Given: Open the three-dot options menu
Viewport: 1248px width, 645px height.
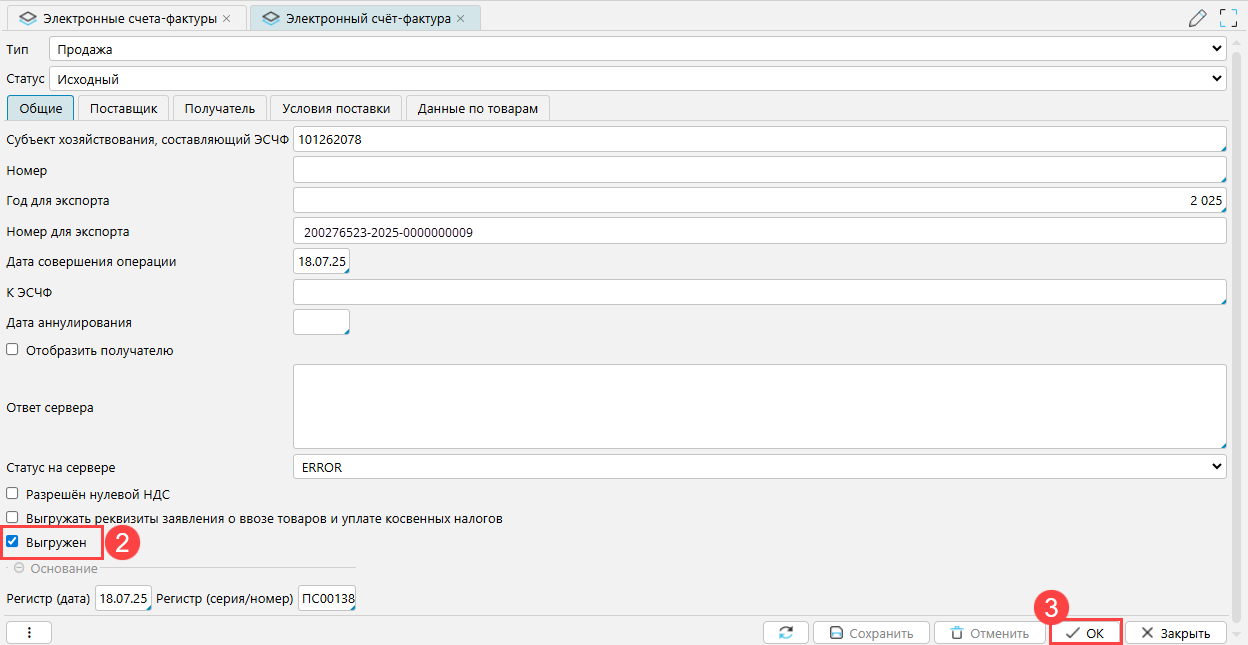Looking at the screenshot, I should pyautogui.click(x=29, y=633).
